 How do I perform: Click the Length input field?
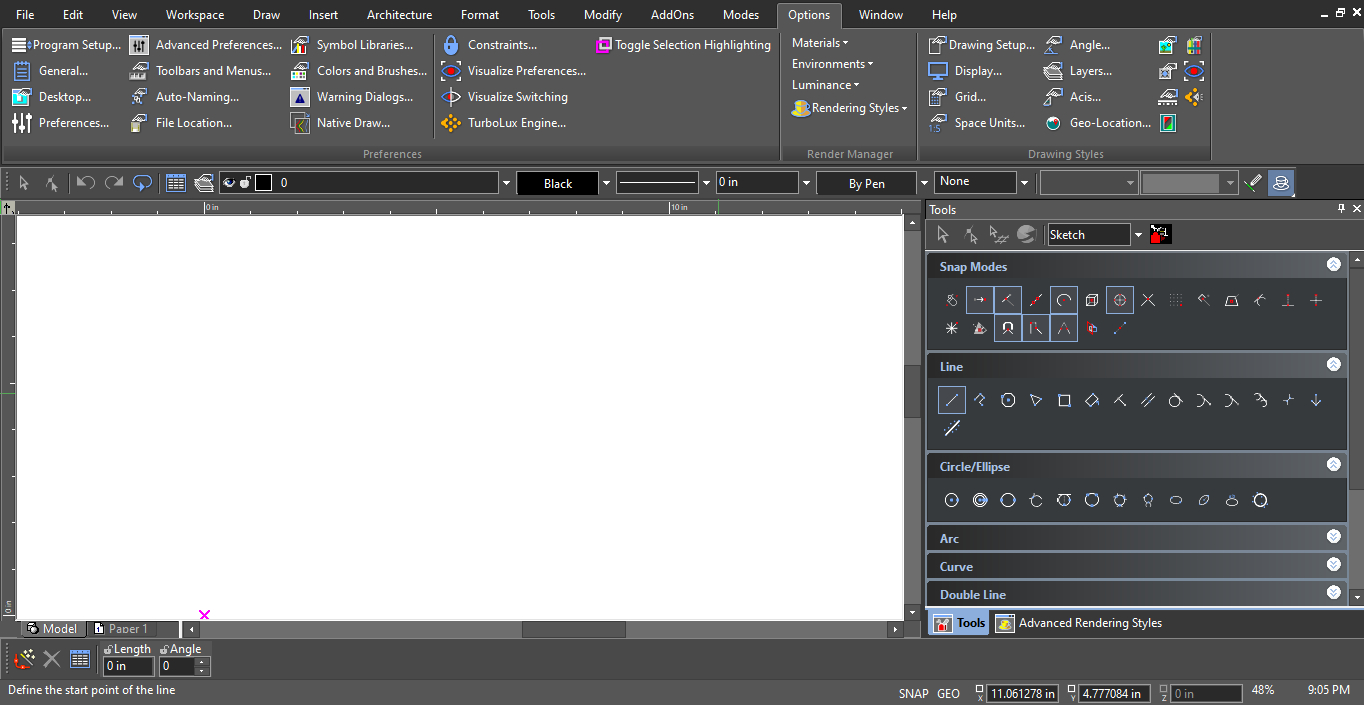point(128,666)
